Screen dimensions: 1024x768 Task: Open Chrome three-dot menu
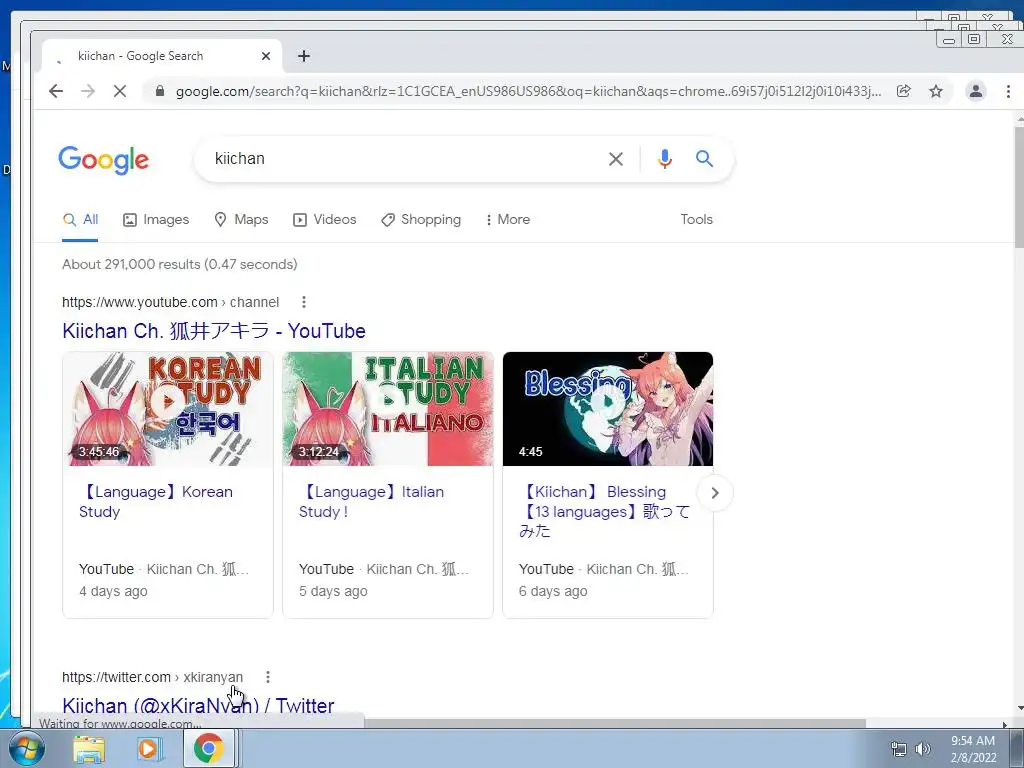point(1008,91)
